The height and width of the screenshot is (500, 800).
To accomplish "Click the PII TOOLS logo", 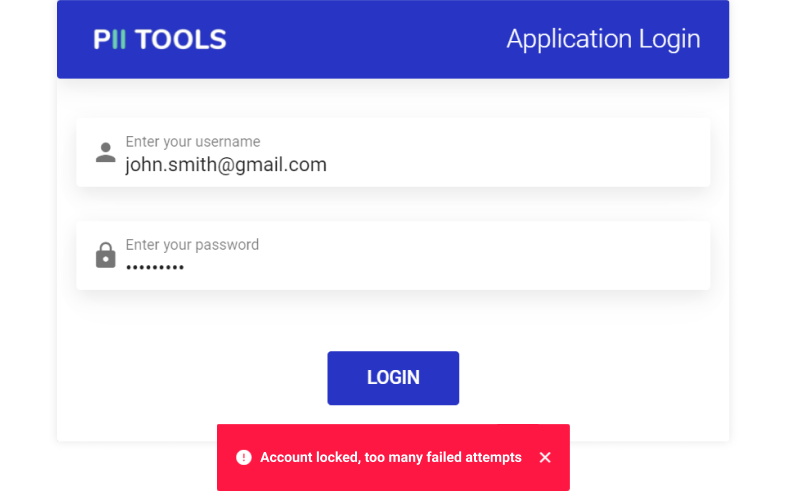I will point(160,39).
